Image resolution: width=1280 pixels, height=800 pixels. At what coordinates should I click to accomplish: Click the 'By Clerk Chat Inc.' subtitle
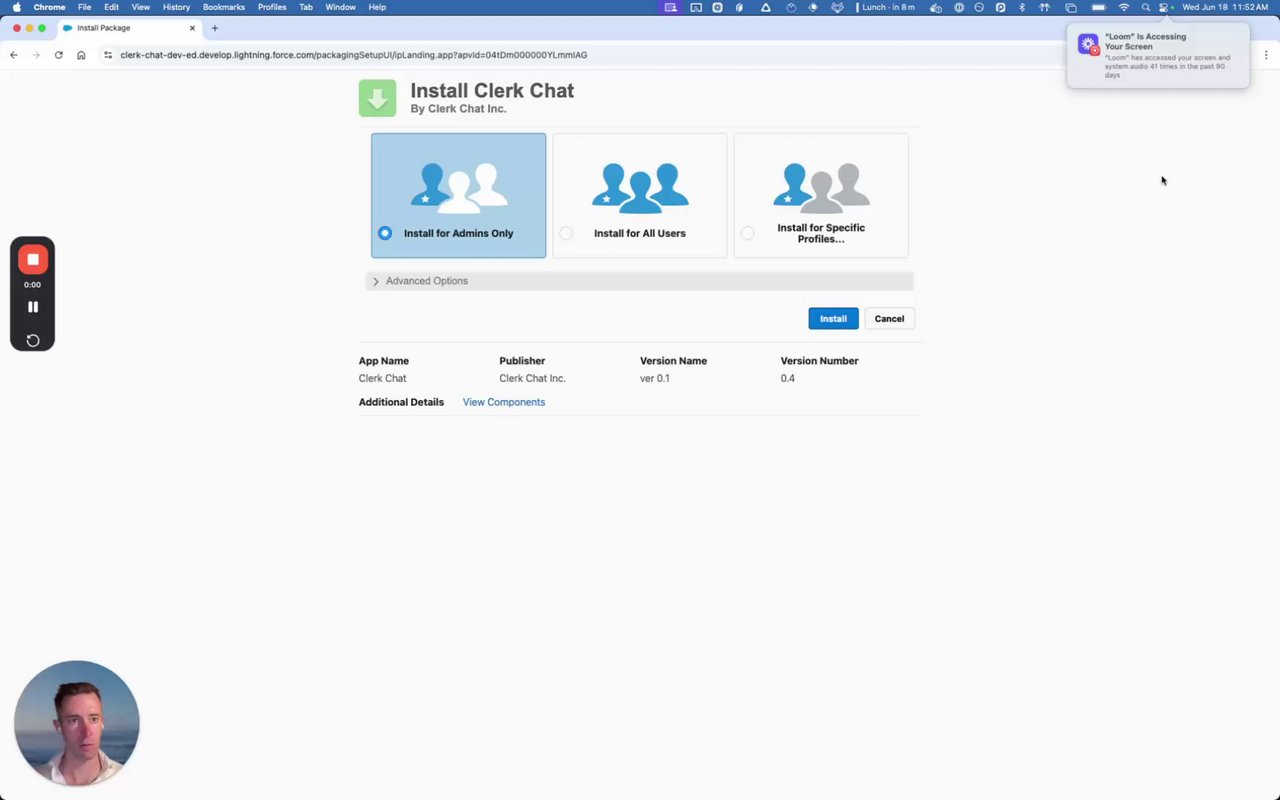[458, 109]
